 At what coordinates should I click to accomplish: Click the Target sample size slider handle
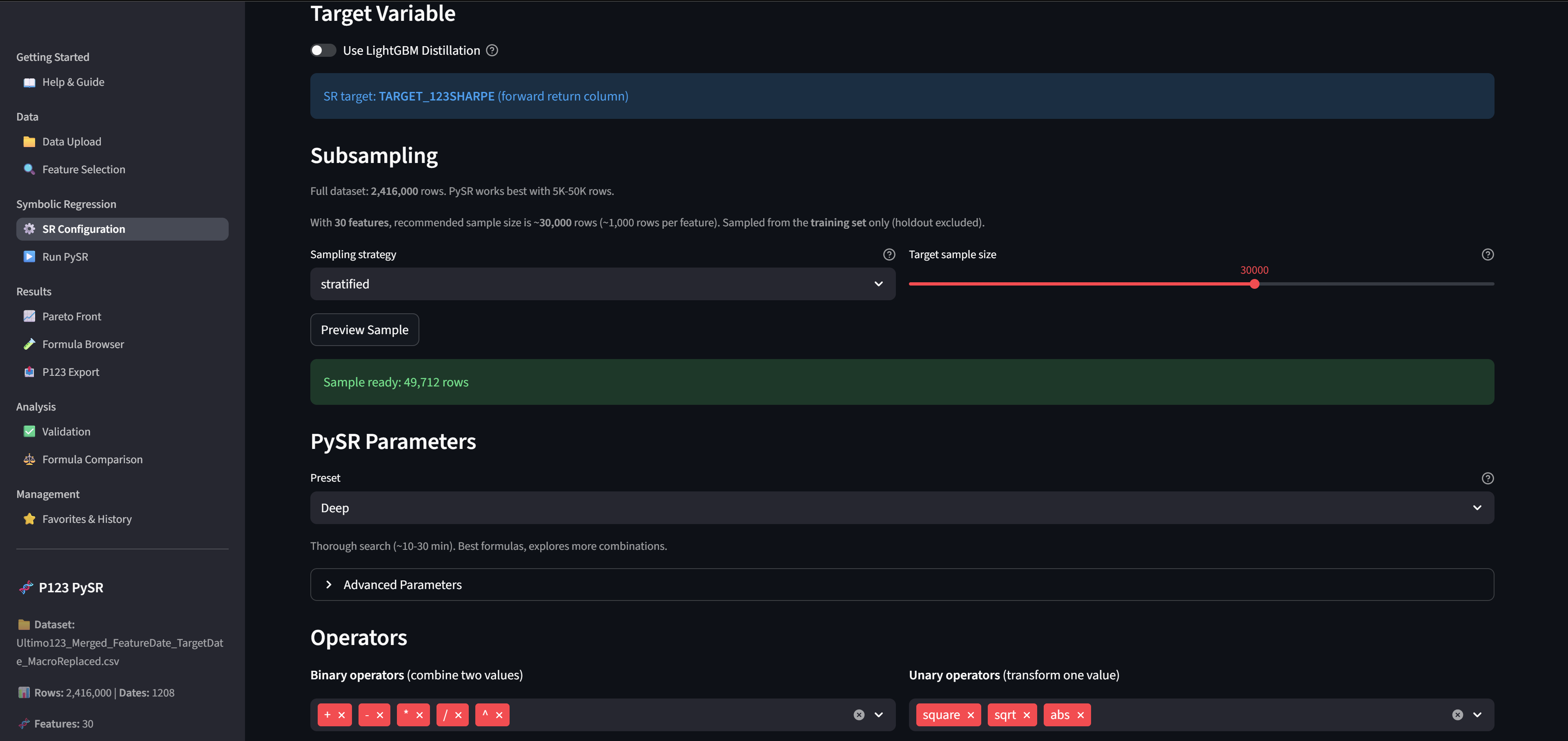pyautogui.click(x=1254, y=284)
